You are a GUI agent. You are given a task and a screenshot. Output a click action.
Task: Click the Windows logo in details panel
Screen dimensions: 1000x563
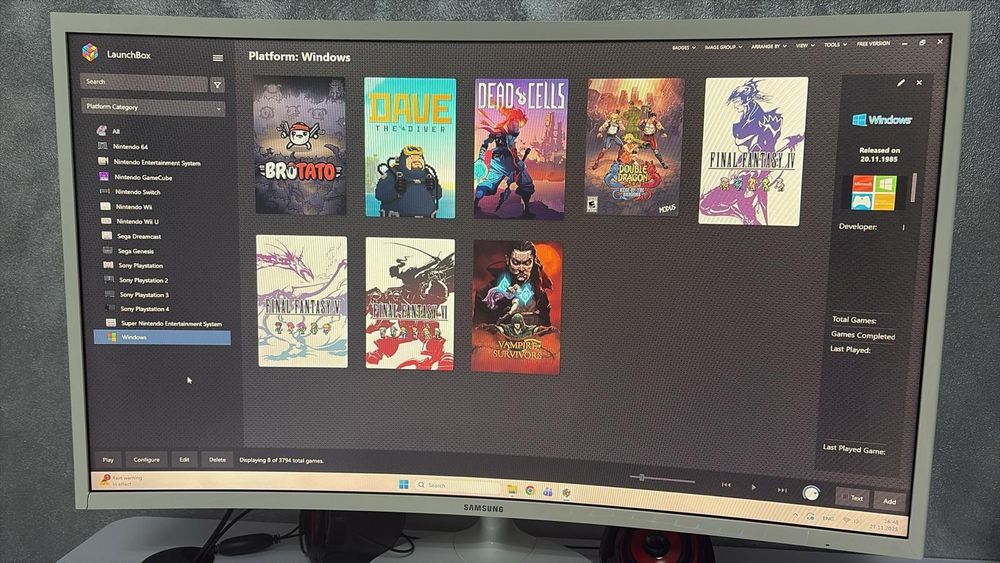[x=881, y=119]
